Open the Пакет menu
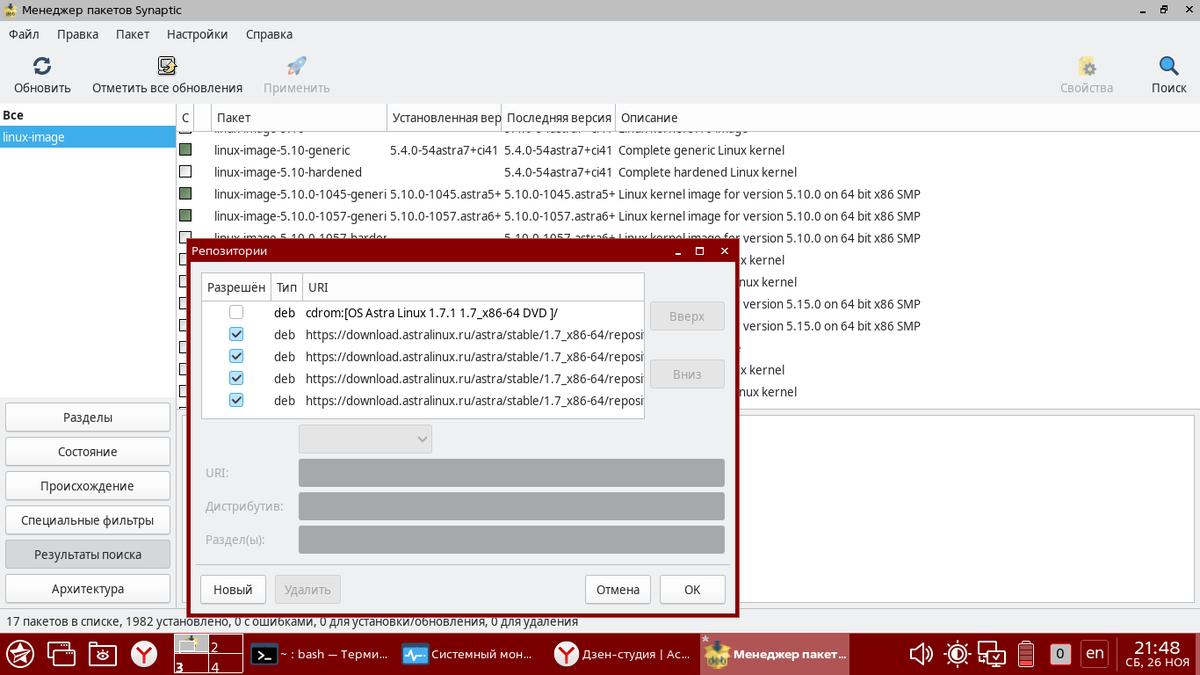Viewport: 1200px width, 675px height. point(132,34)
